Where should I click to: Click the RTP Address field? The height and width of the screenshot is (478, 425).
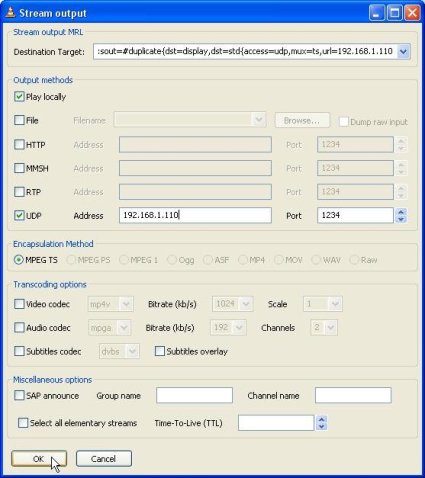[195, 192]
